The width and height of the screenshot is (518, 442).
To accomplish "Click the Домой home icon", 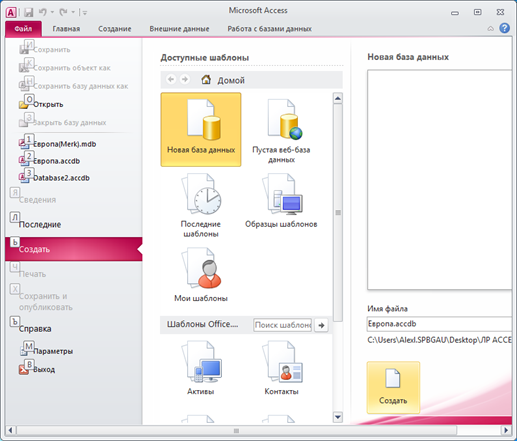I will (x=206, y=80).
